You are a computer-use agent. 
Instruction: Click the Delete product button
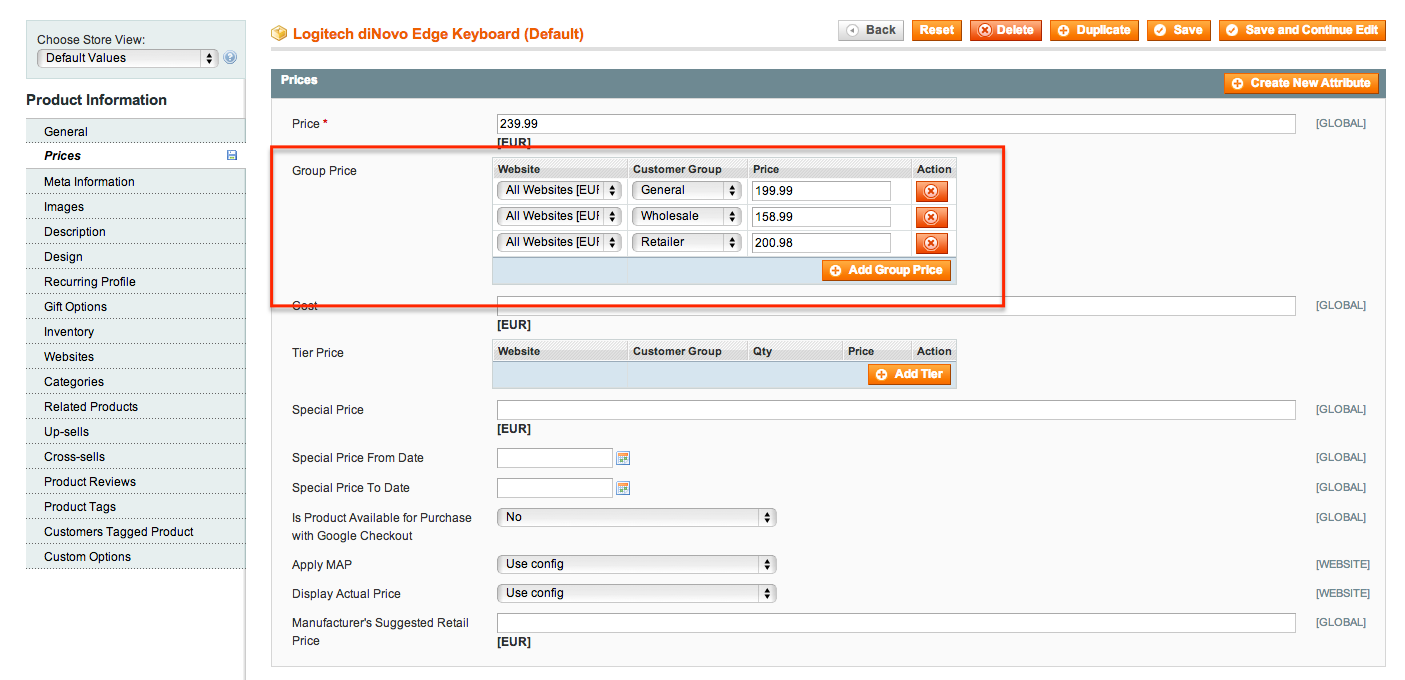(1006, 30)
